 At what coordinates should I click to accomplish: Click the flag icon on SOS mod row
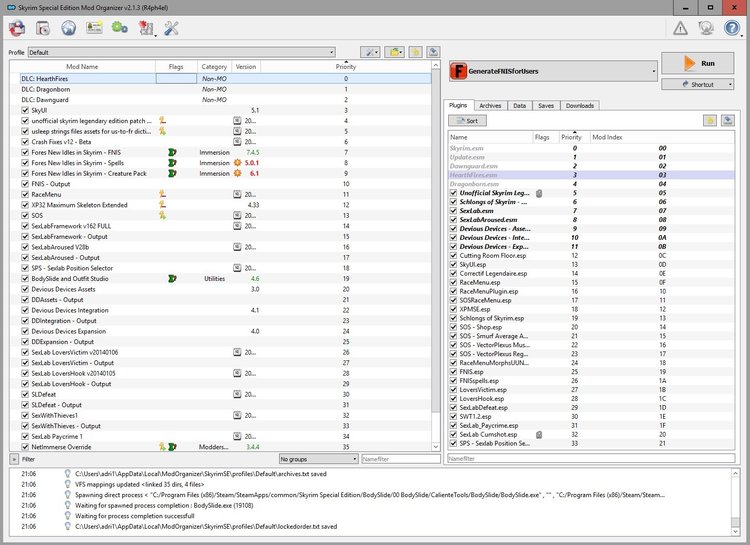163,215
